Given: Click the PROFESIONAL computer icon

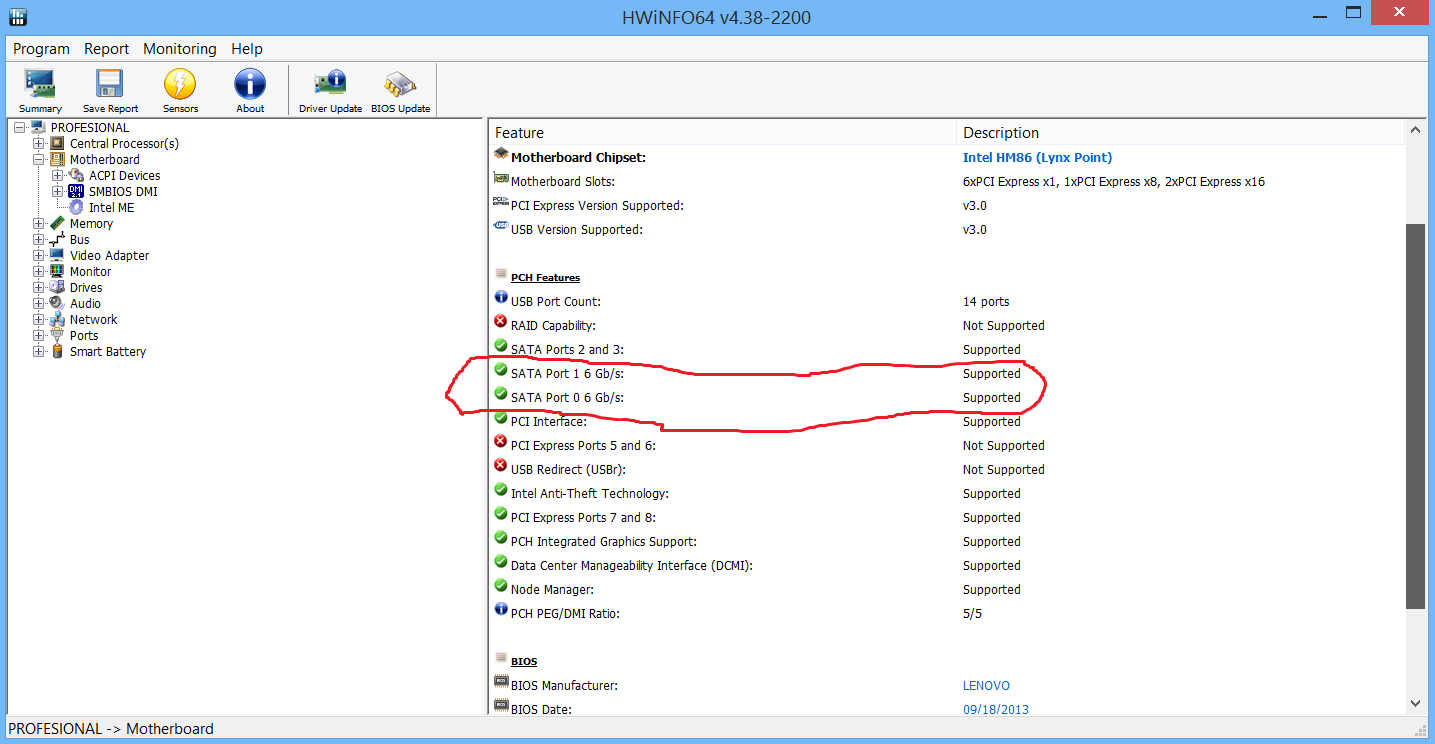Looking at the screenshot, I should coord(39,127).
